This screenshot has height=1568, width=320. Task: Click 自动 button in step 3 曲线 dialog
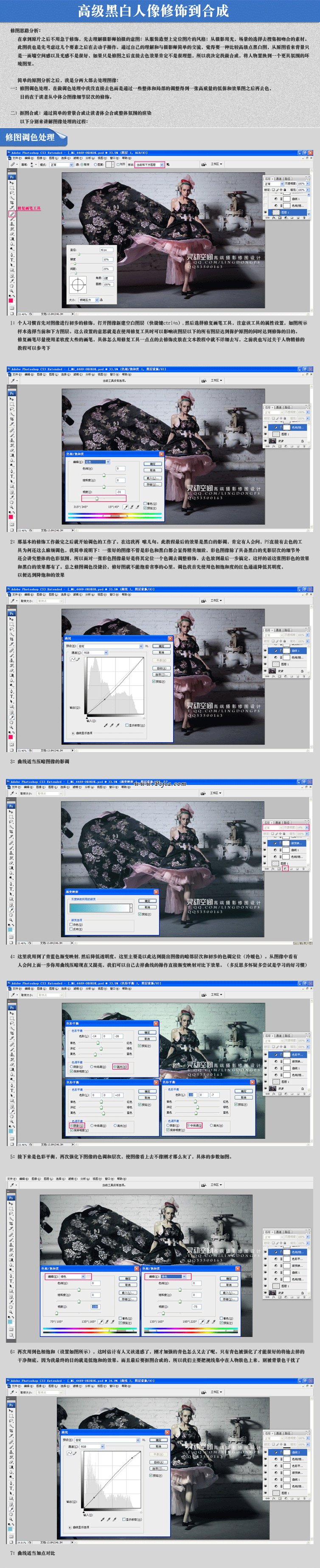162,668
